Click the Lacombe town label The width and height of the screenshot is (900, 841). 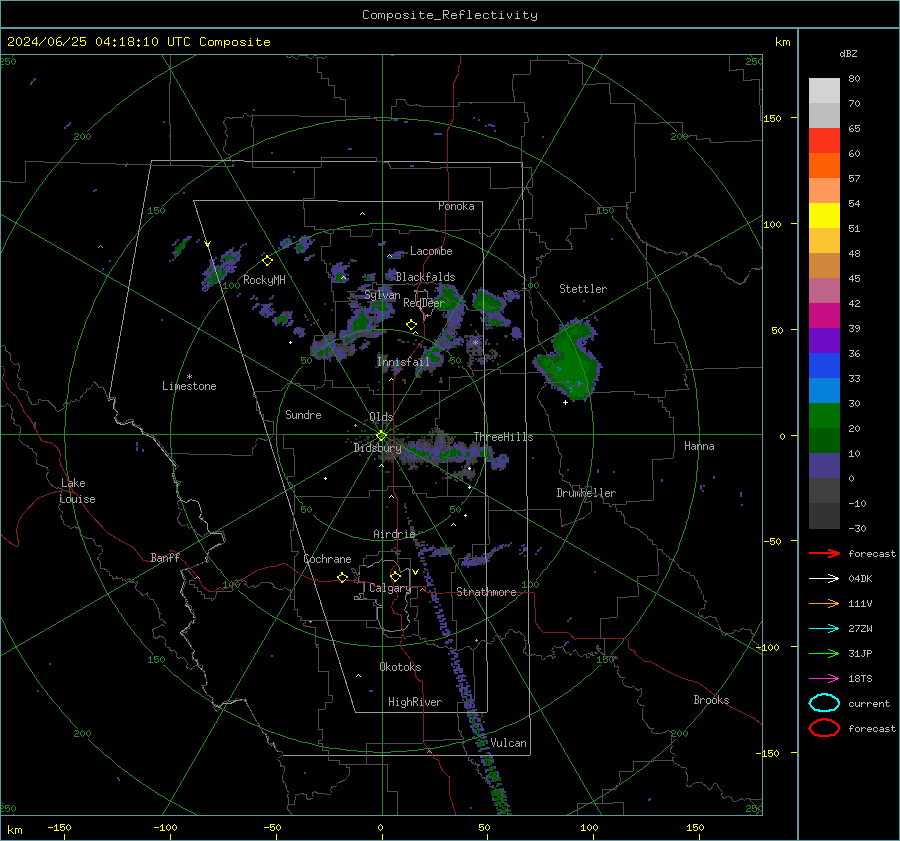tap(431, 251)
